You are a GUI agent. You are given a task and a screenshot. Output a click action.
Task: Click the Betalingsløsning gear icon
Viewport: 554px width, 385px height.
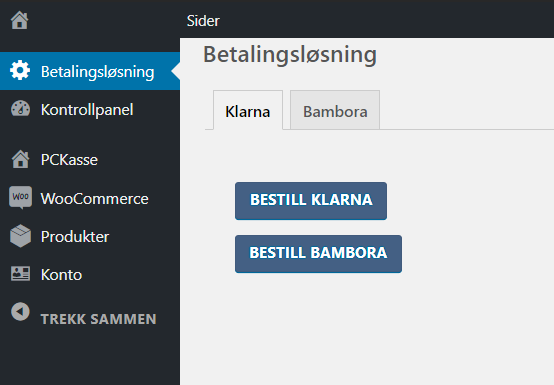pos(20,70)
